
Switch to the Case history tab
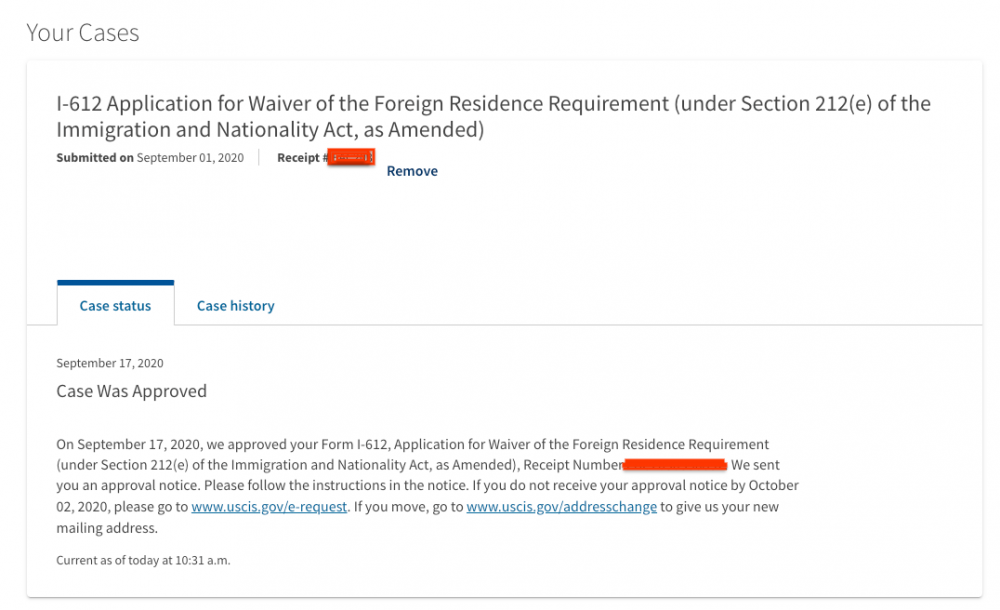coord(235,305)
